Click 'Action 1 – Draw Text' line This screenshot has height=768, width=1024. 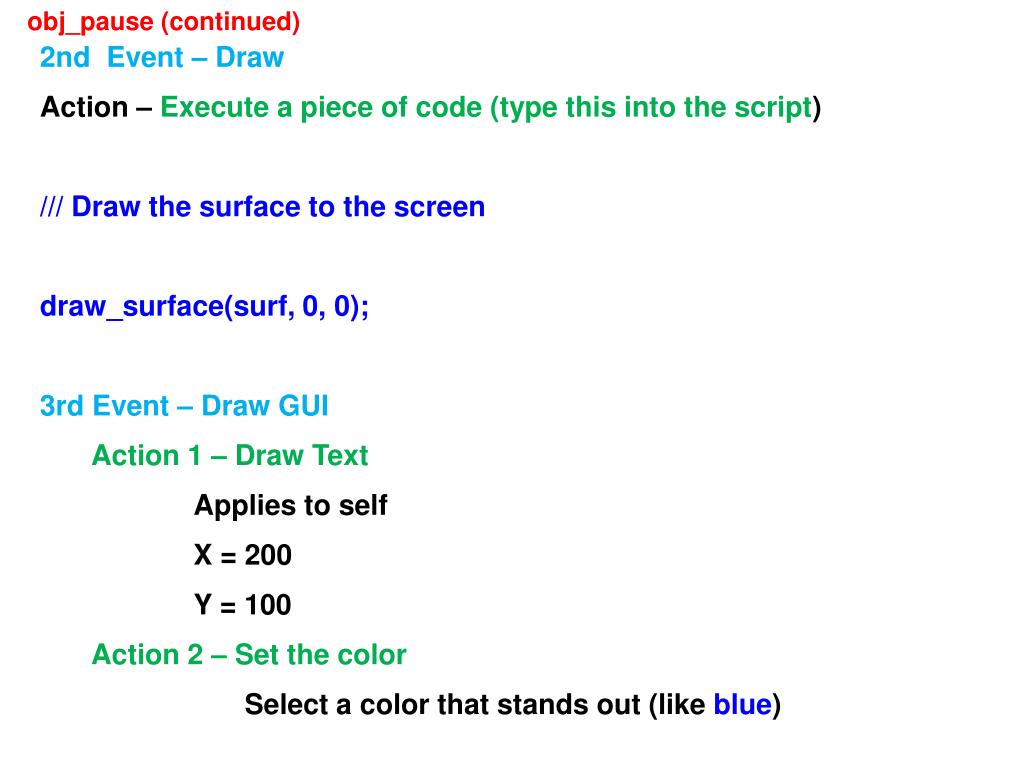click(230, 455)
